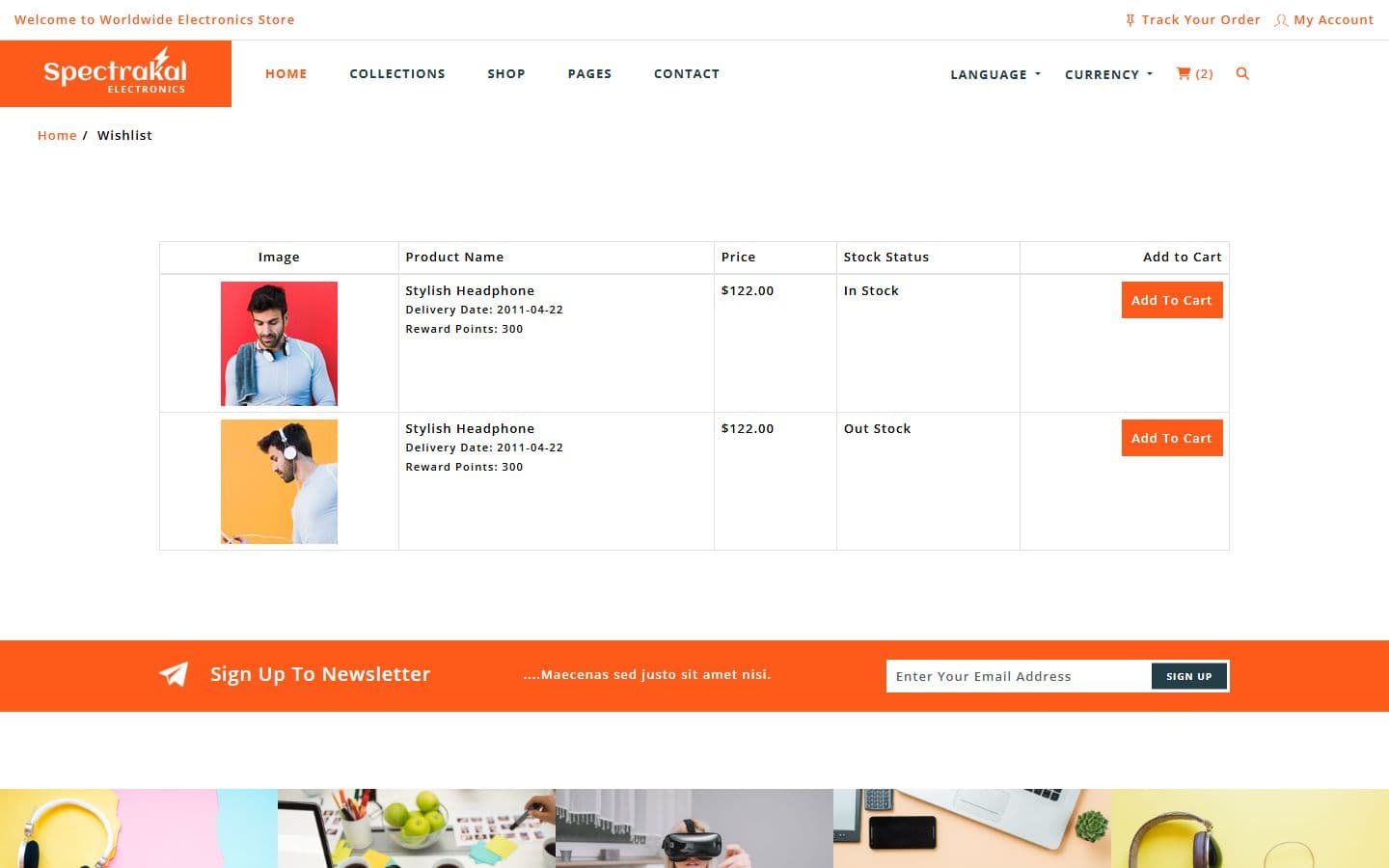Add the Out Stock headphone to cart
Screen dimensions: 1389x868
[1172, 438]
